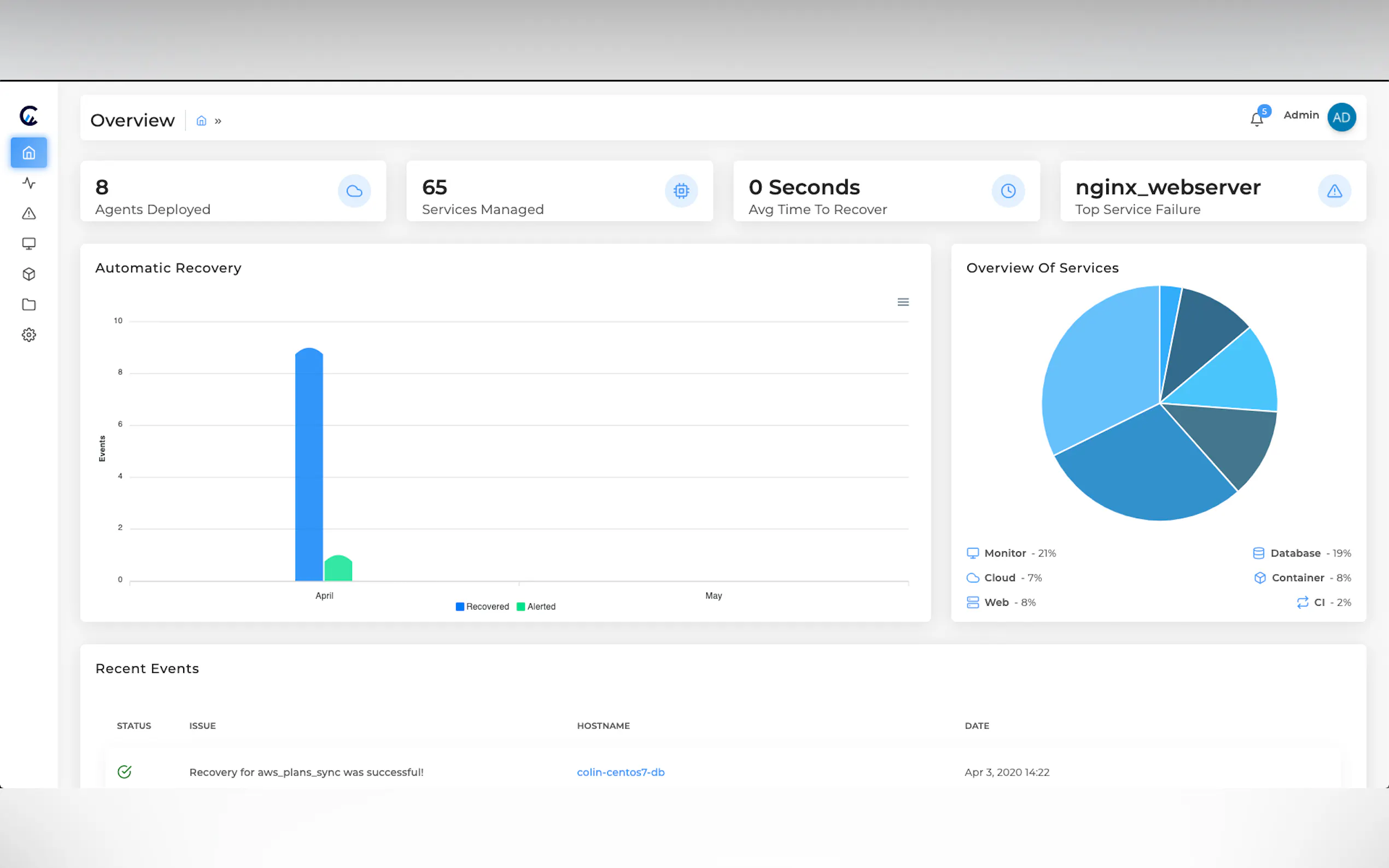Click the success status check icon
Image resolution: width=1389 pixels, height=868 pixels.
[125, 772]
